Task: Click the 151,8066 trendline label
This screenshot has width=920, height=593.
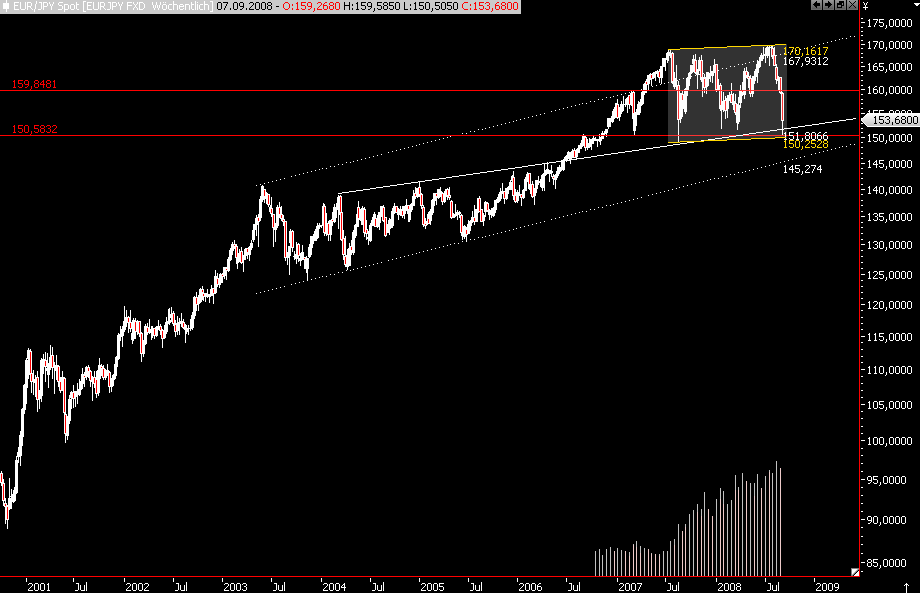Action: tap(806, 136)
